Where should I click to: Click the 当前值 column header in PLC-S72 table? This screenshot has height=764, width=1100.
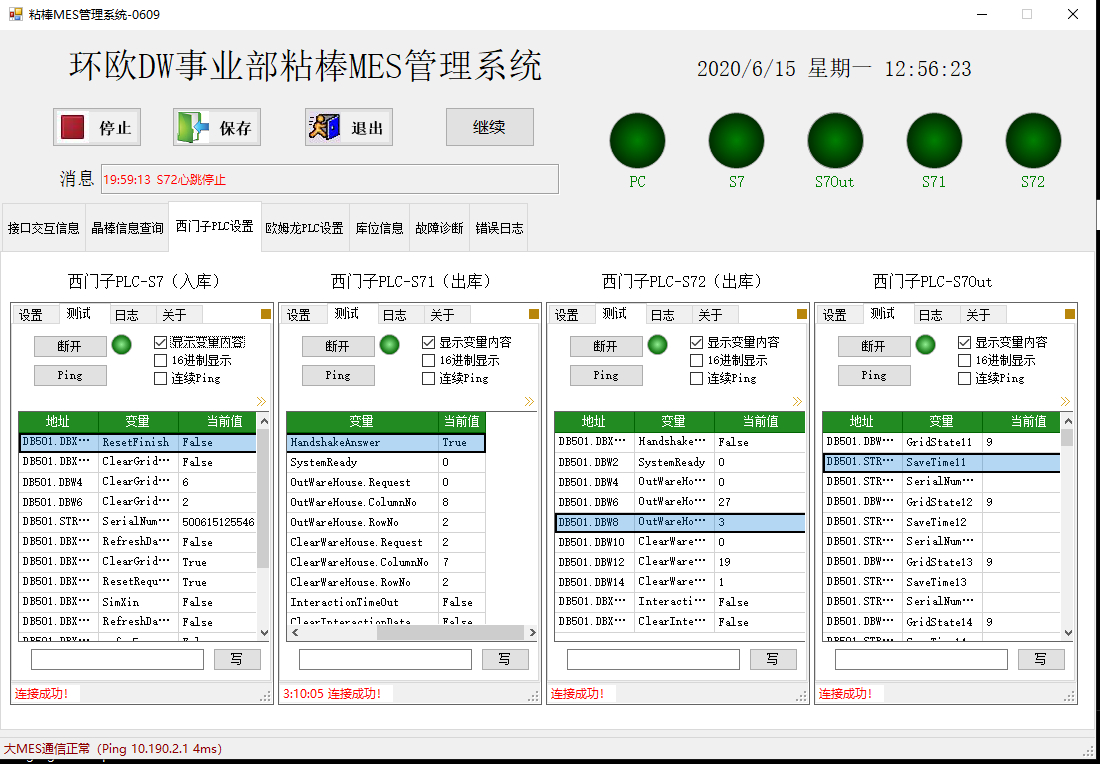pos(760,422)
